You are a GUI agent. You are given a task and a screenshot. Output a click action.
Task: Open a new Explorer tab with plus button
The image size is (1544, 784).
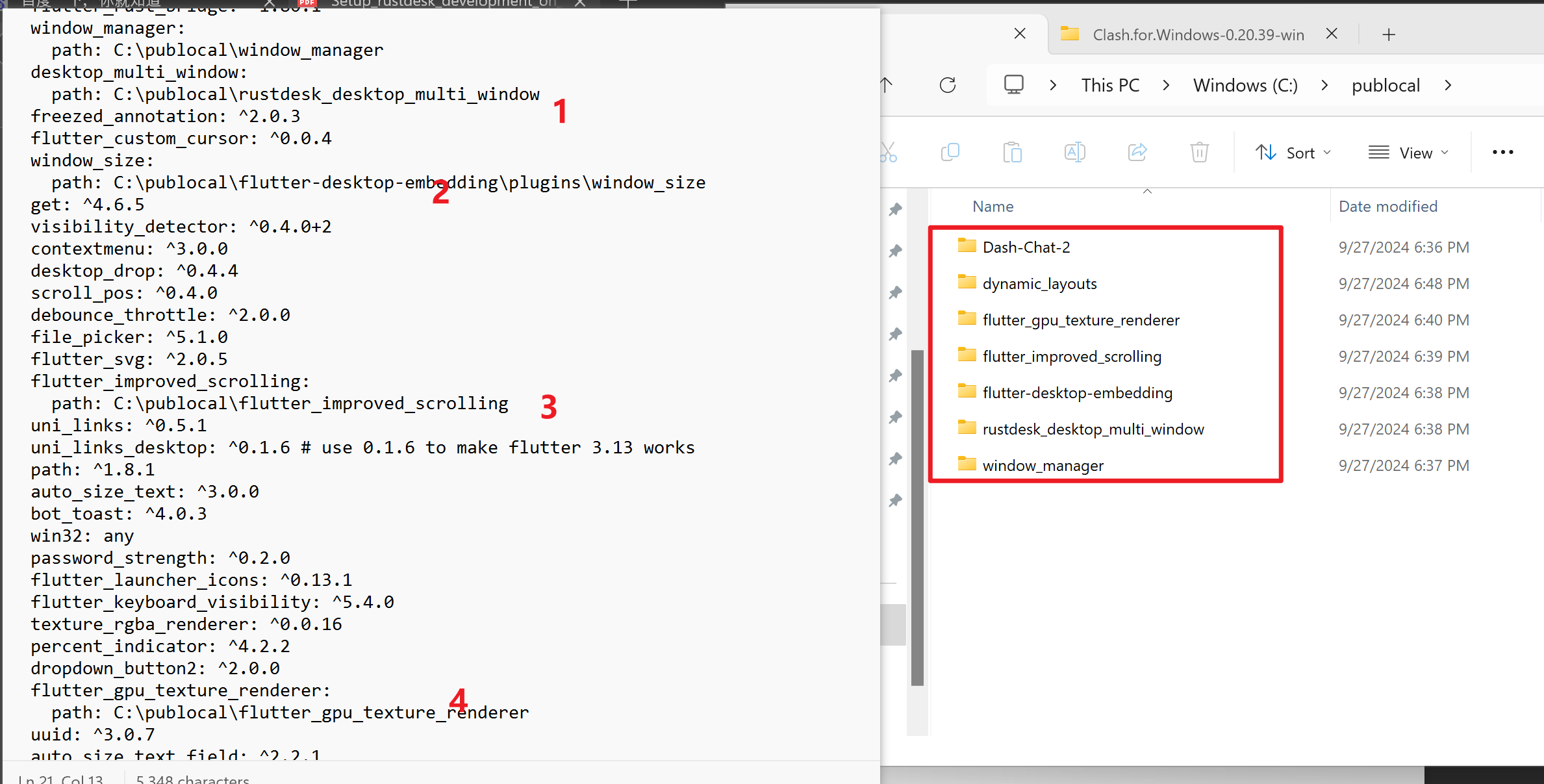[x=1388, y=34]
